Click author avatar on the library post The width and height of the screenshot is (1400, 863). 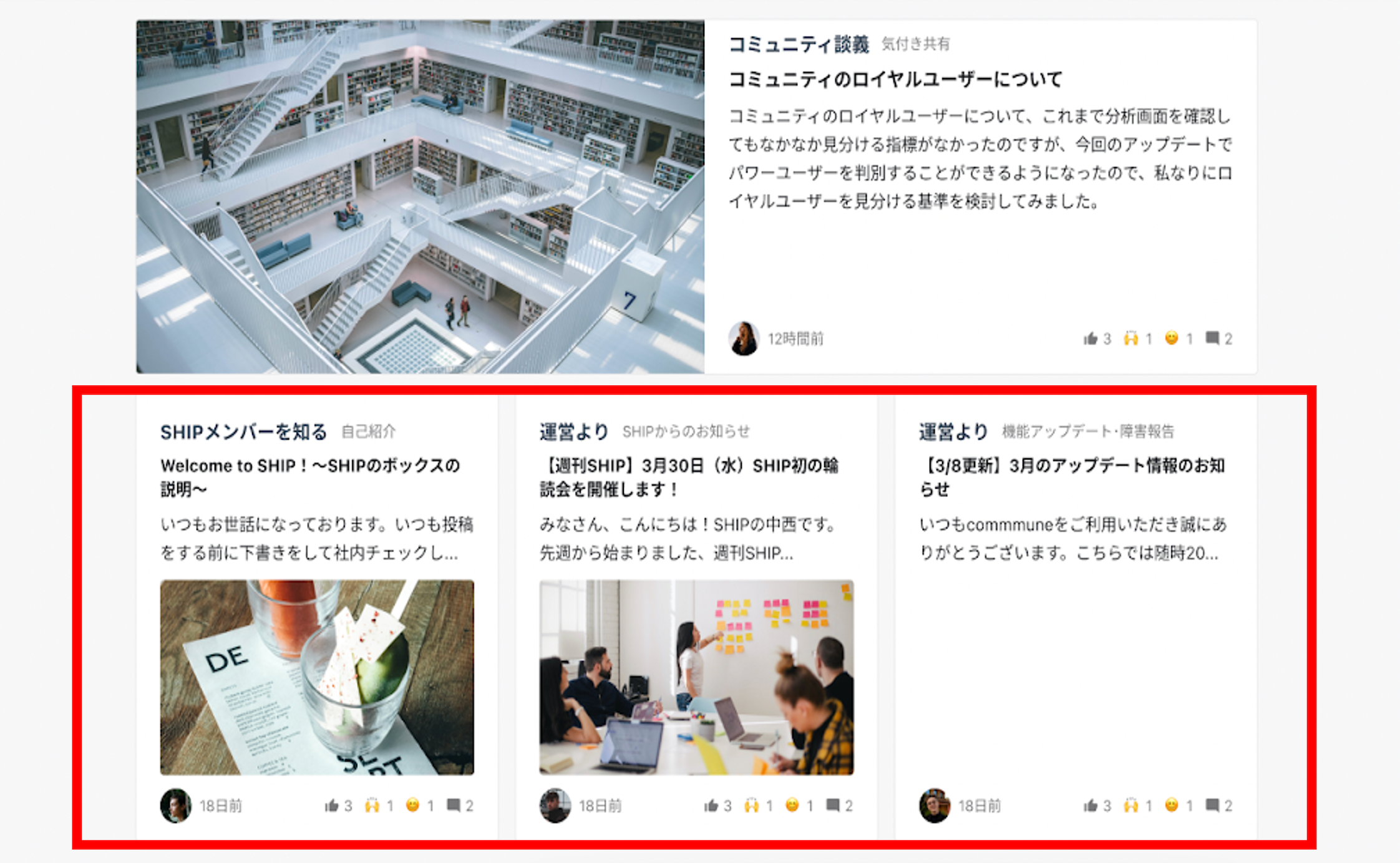coord(744,339)
